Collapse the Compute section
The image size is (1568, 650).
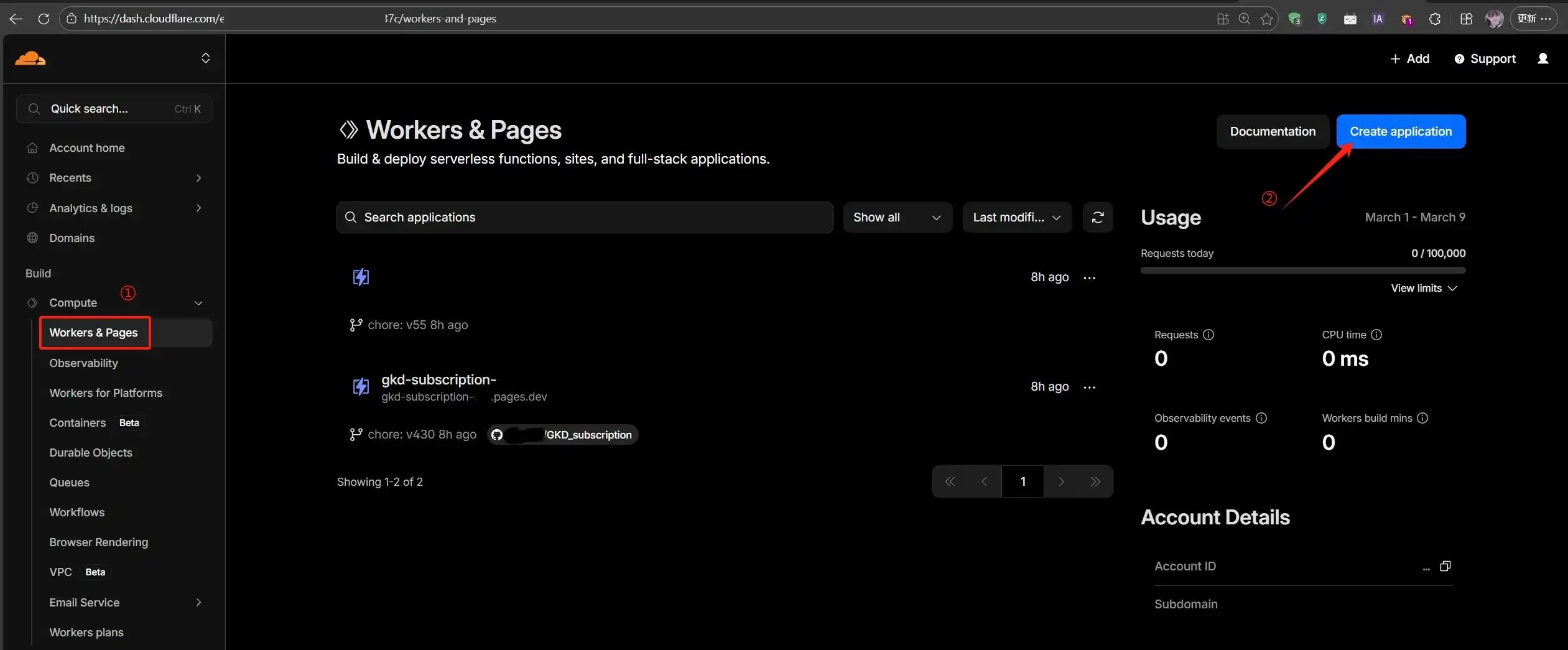click(x=198, y=303)
